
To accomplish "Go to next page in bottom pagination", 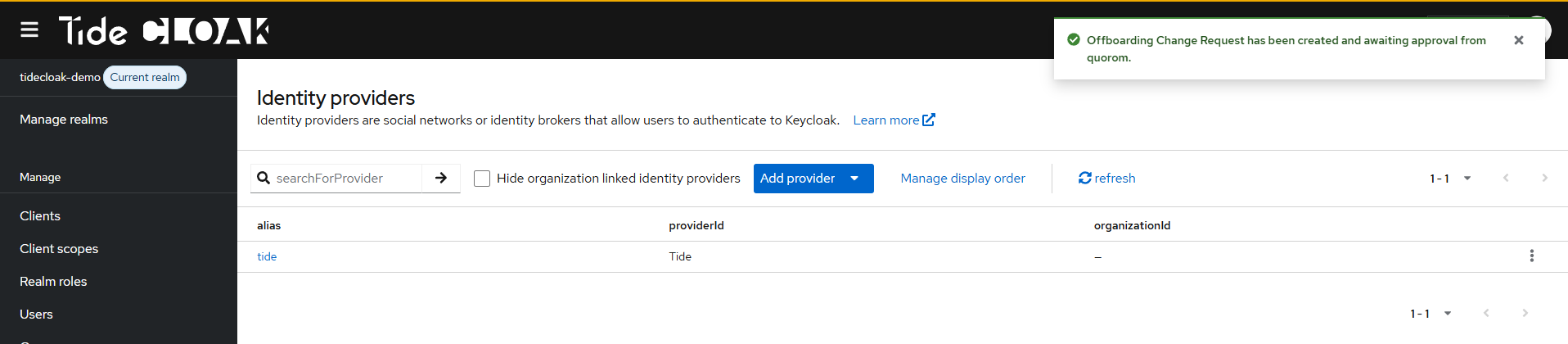I will 1525,313.
